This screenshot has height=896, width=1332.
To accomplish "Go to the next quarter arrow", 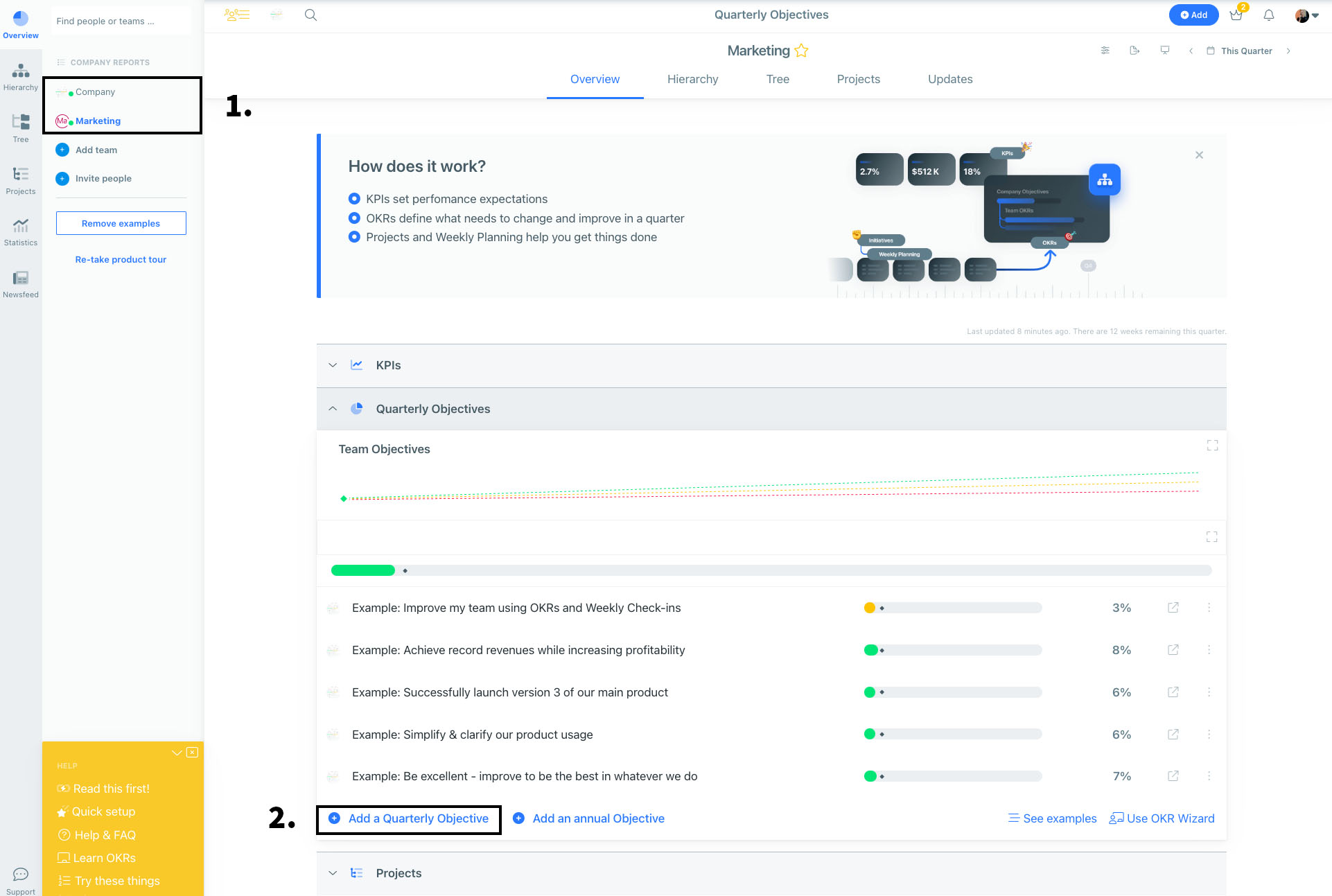I will coord(1288,51).
